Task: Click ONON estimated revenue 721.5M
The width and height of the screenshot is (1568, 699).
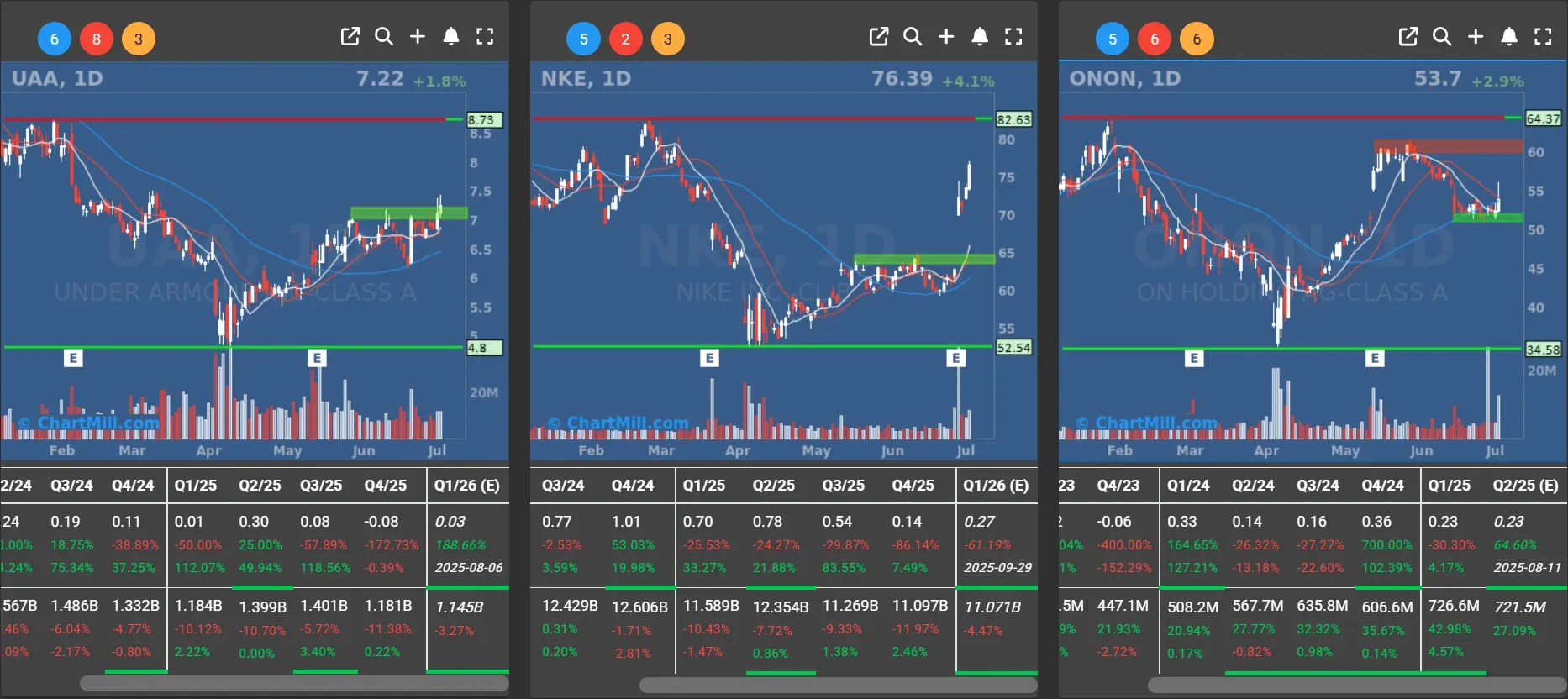Action: click(x=1519, y=607)
